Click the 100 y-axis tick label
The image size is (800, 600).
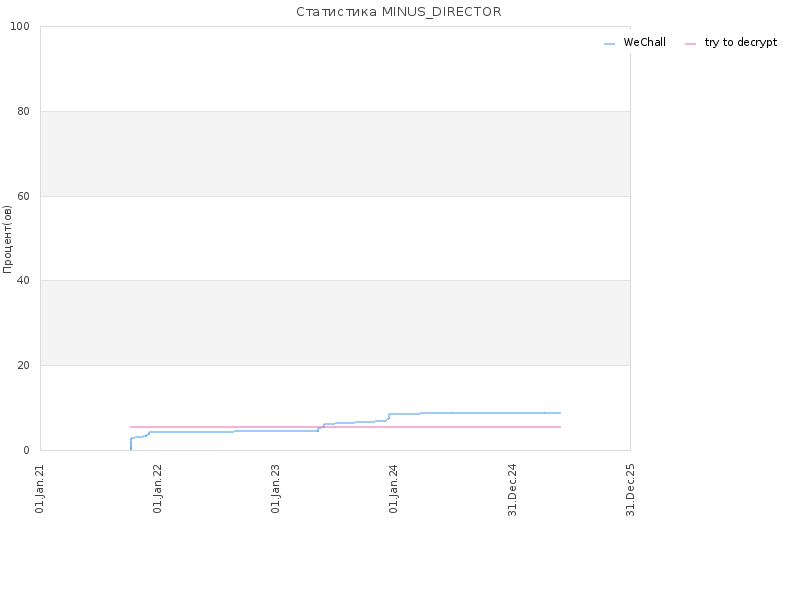tap(20, 27)
